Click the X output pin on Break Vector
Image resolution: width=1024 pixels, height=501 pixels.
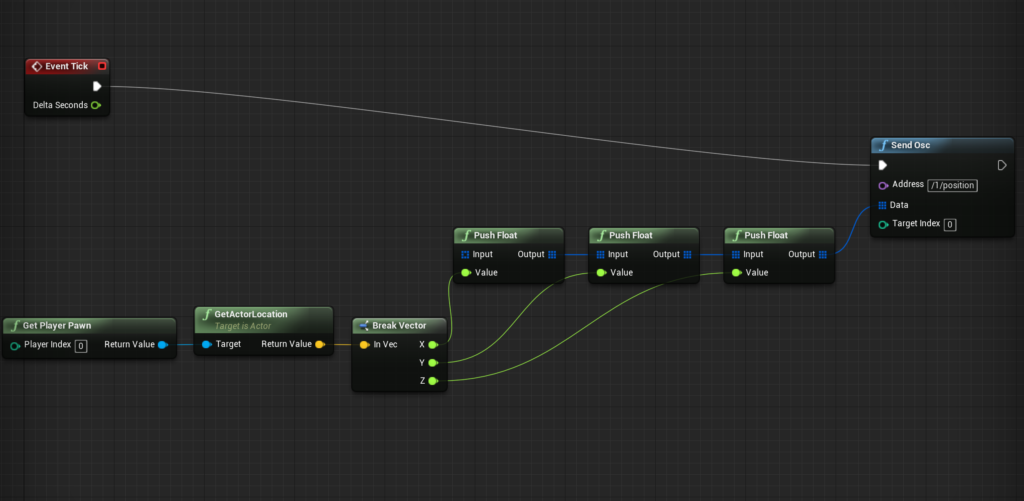coord(433,345)
